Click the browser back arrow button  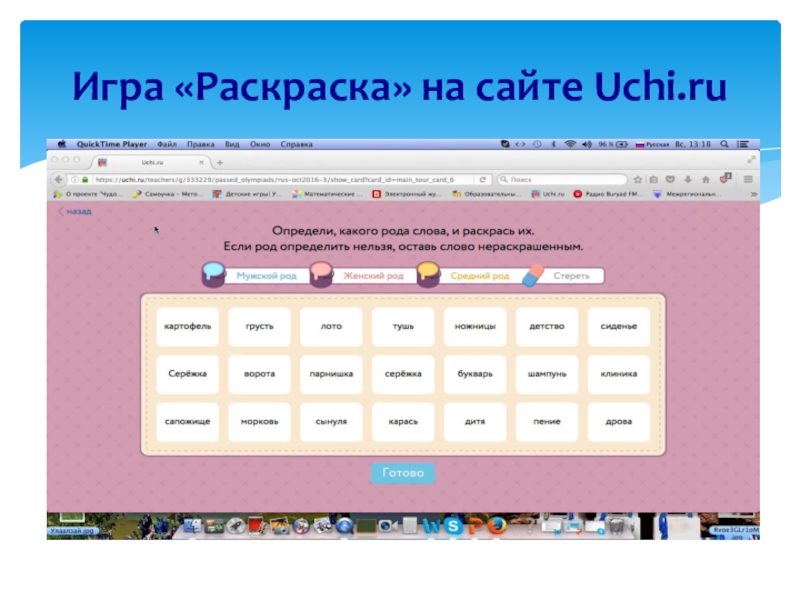point(59,180)
